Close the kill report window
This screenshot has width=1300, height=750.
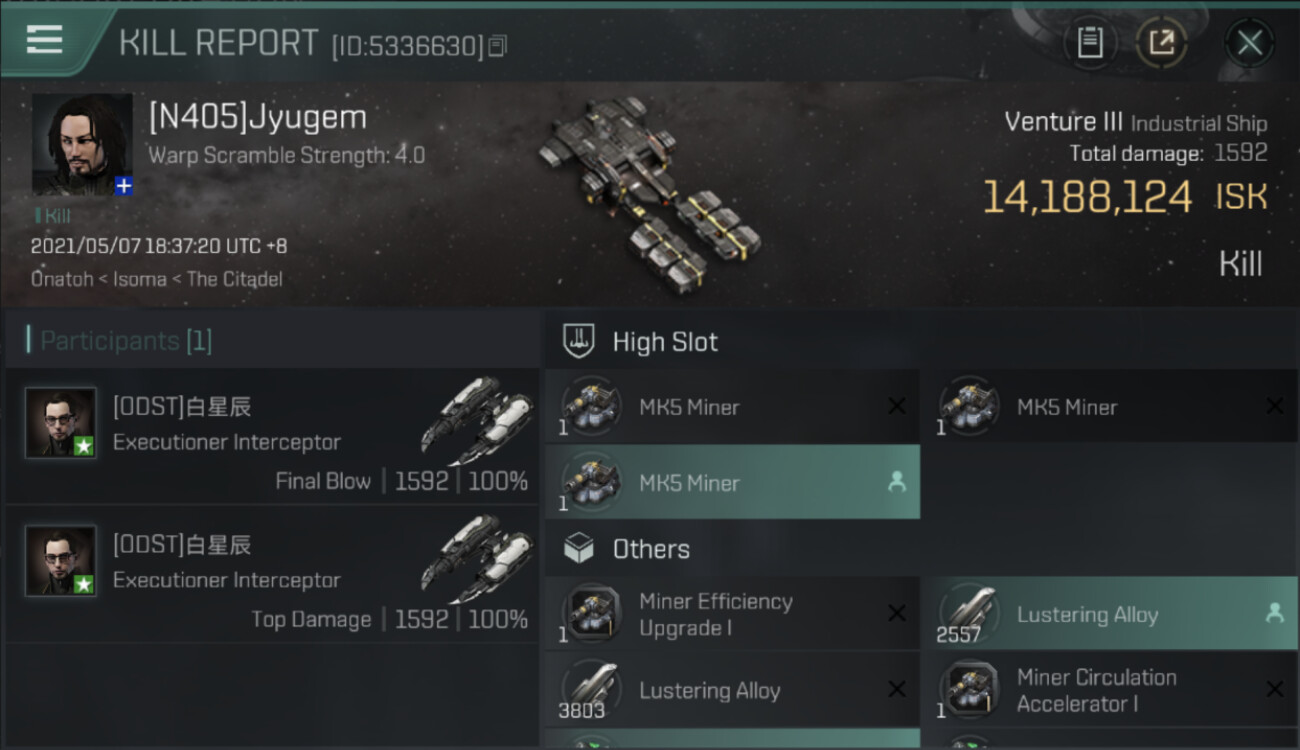pos(1249,43)
